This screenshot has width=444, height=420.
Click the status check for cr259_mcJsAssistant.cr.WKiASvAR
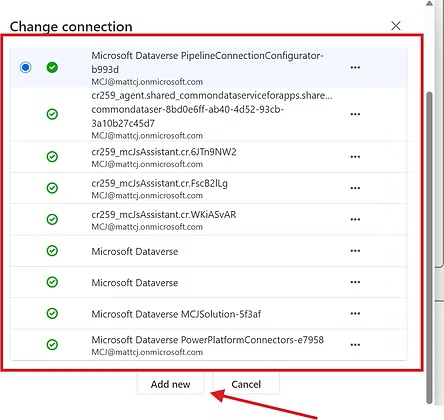coord(52,219)
